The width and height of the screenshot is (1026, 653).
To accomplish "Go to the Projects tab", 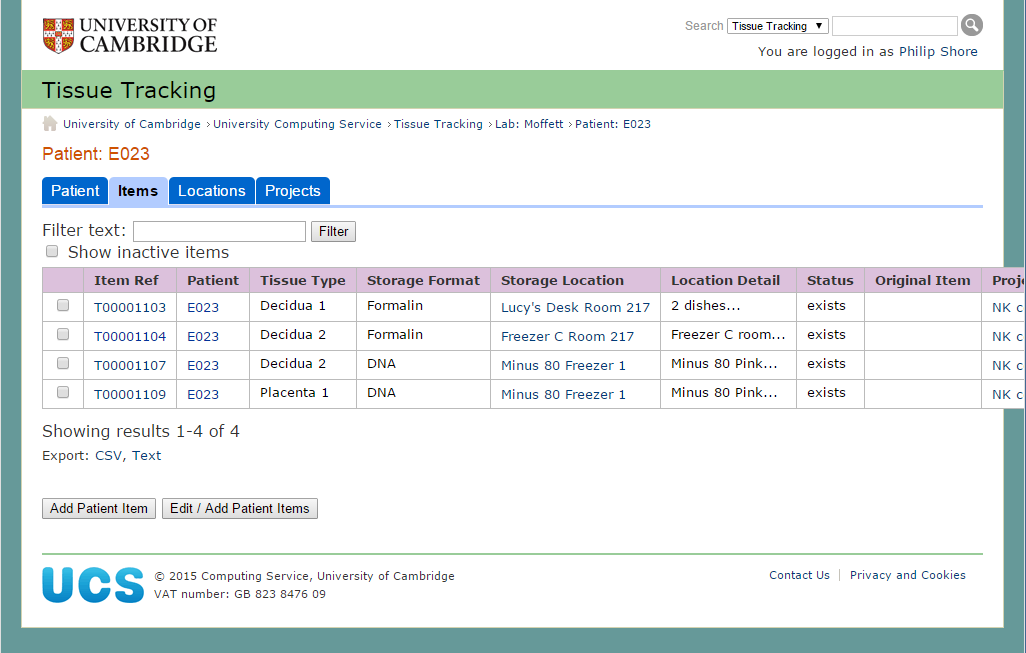I will tap(293, 191).
